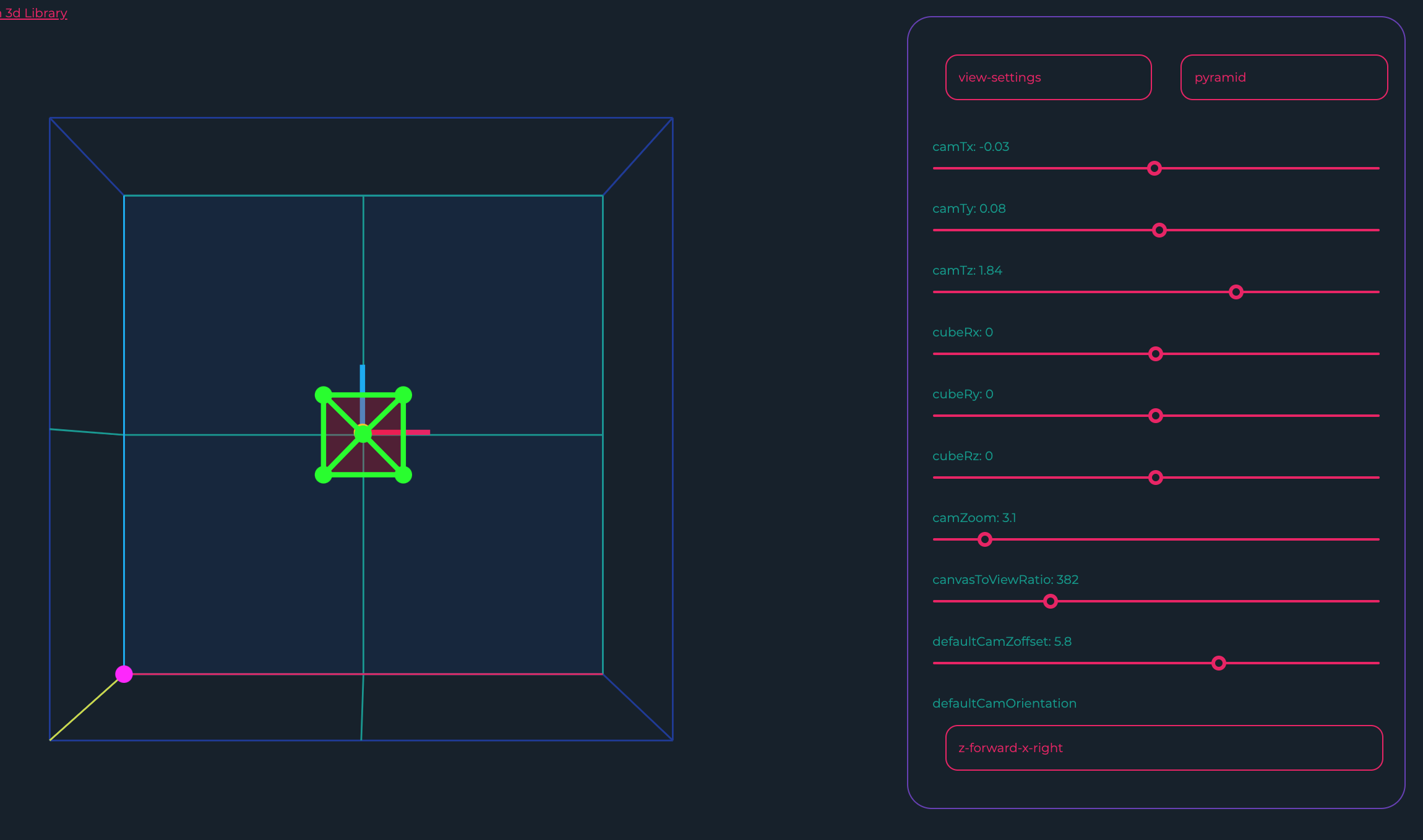Click the defaultCamZoffset slider handle
Screen dimensions: 1423x840
[1218, 663]
